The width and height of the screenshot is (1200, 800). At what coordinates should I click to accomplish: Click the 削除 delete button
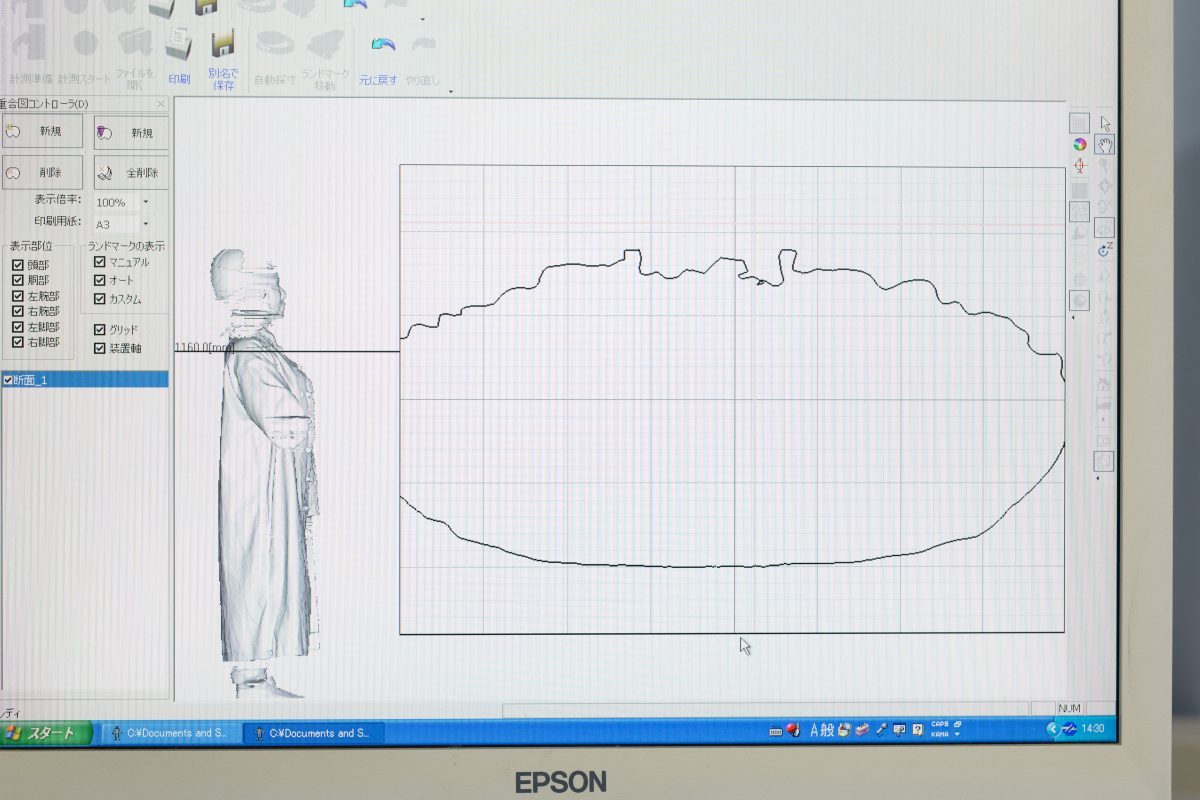tap(41, 172)
